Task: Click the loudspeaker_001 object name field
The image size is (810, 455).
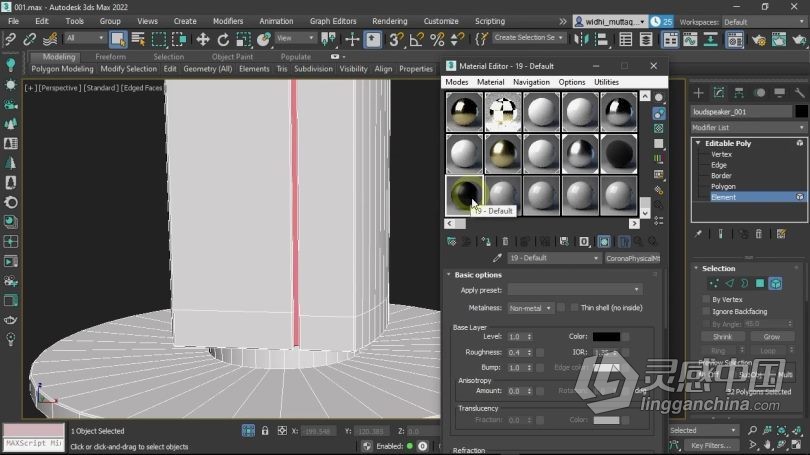Action: (x=741, y=112)
